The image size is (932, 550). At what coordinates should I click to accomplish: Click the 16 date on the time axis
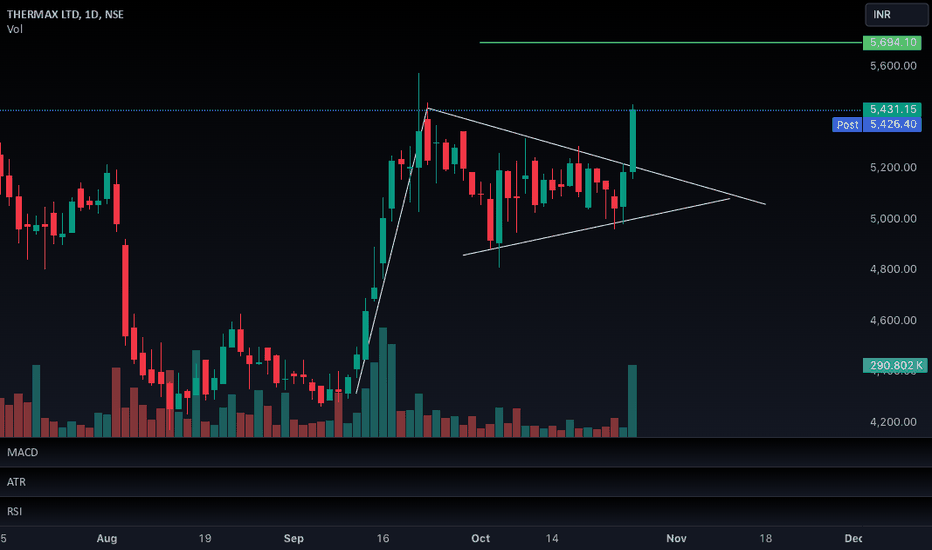(383, 539)
